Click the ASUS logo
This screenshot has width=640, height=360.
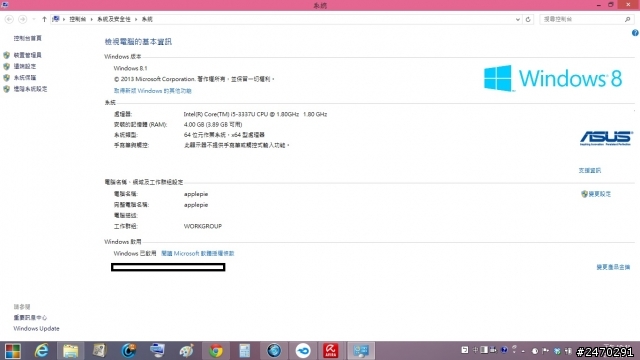point(606,138)
